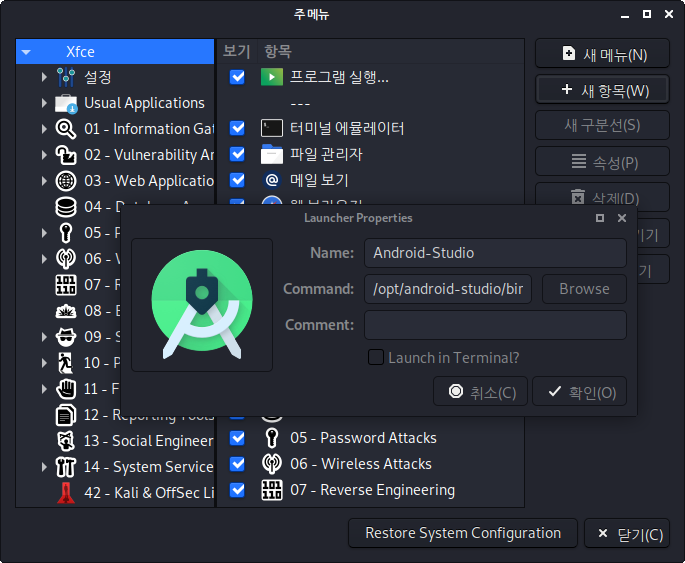Click Restore System Configuration button
The height and width of the screenshot is (563, 685).
[463, 533]
